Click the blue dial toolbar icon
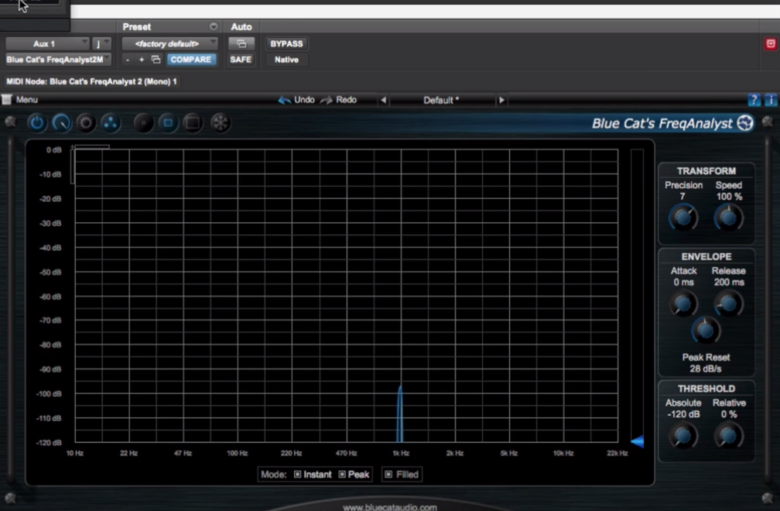This screenshot has height=511, width=780. [61, 123]
